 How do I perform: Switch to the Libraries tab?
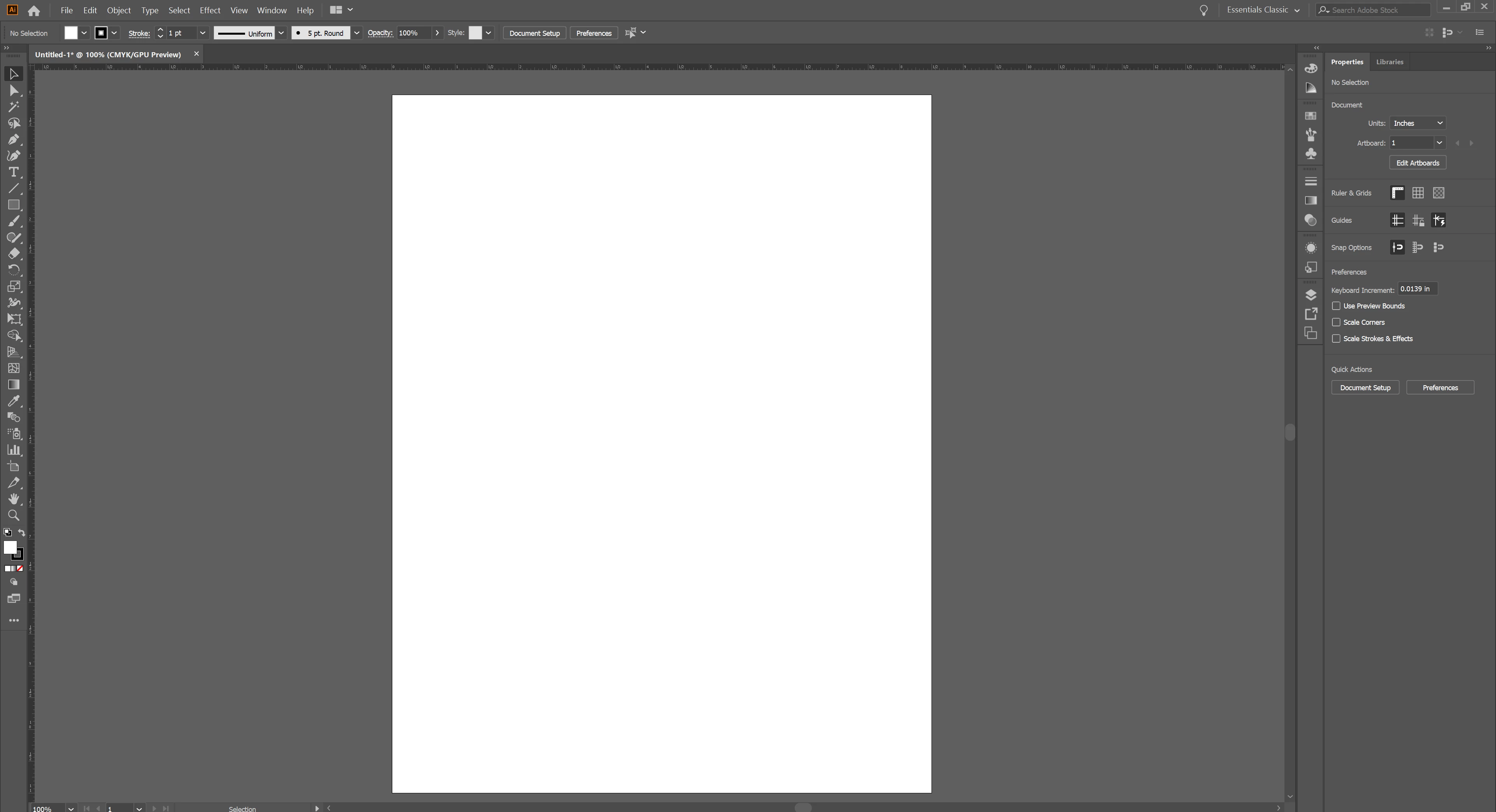pos(1389,62)
